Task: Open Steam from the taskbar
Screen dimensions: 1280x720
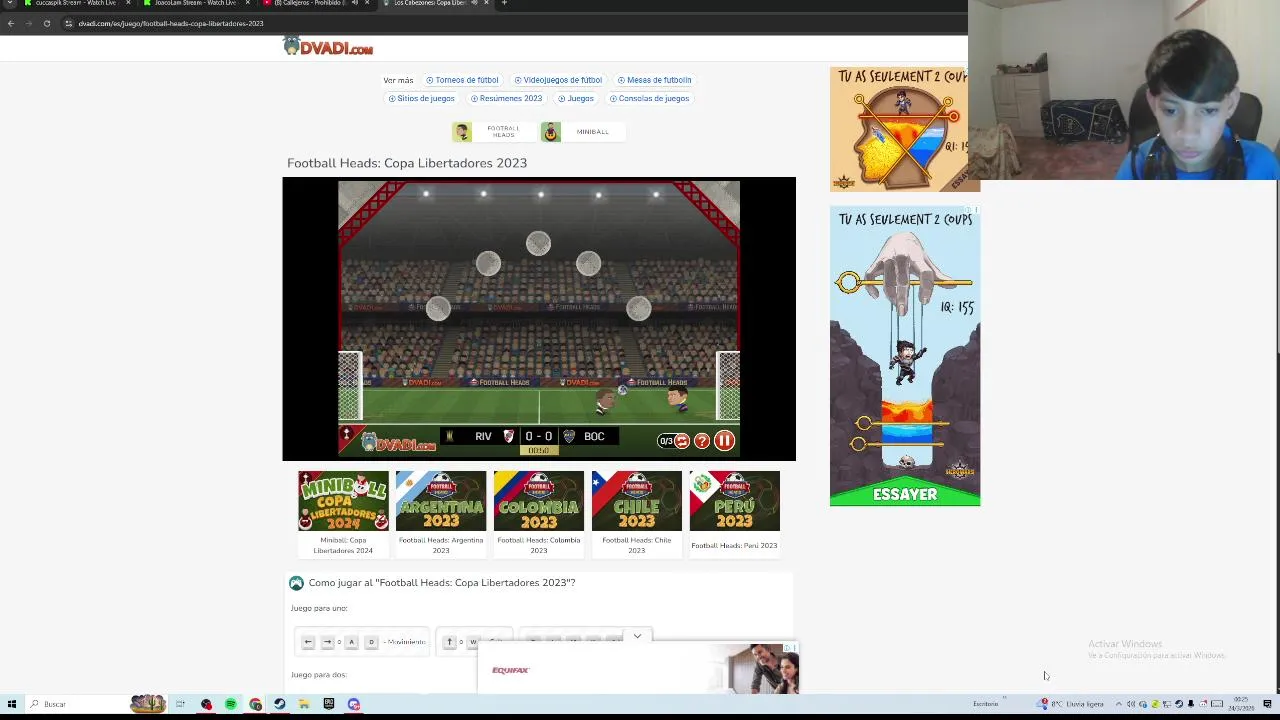Action: click(279, 704)
